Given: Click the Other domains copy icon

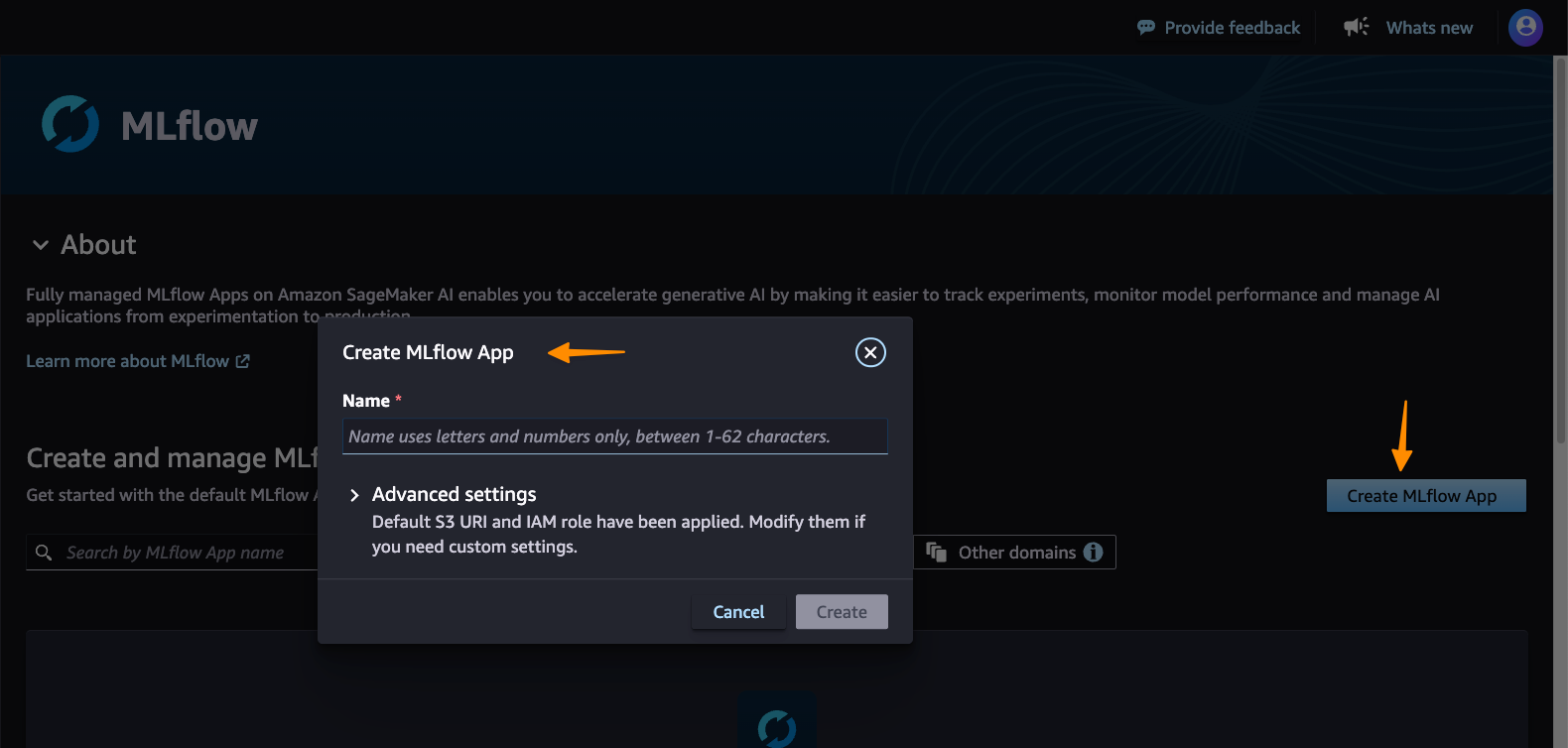Looking at the screenshot, I should [936, 552].
